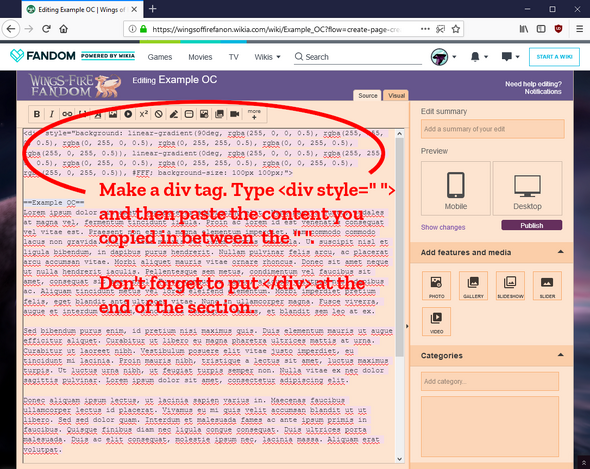Select the superscript x² tool
The height and width of the screenshot is (469, 590).
coord(143,114)
